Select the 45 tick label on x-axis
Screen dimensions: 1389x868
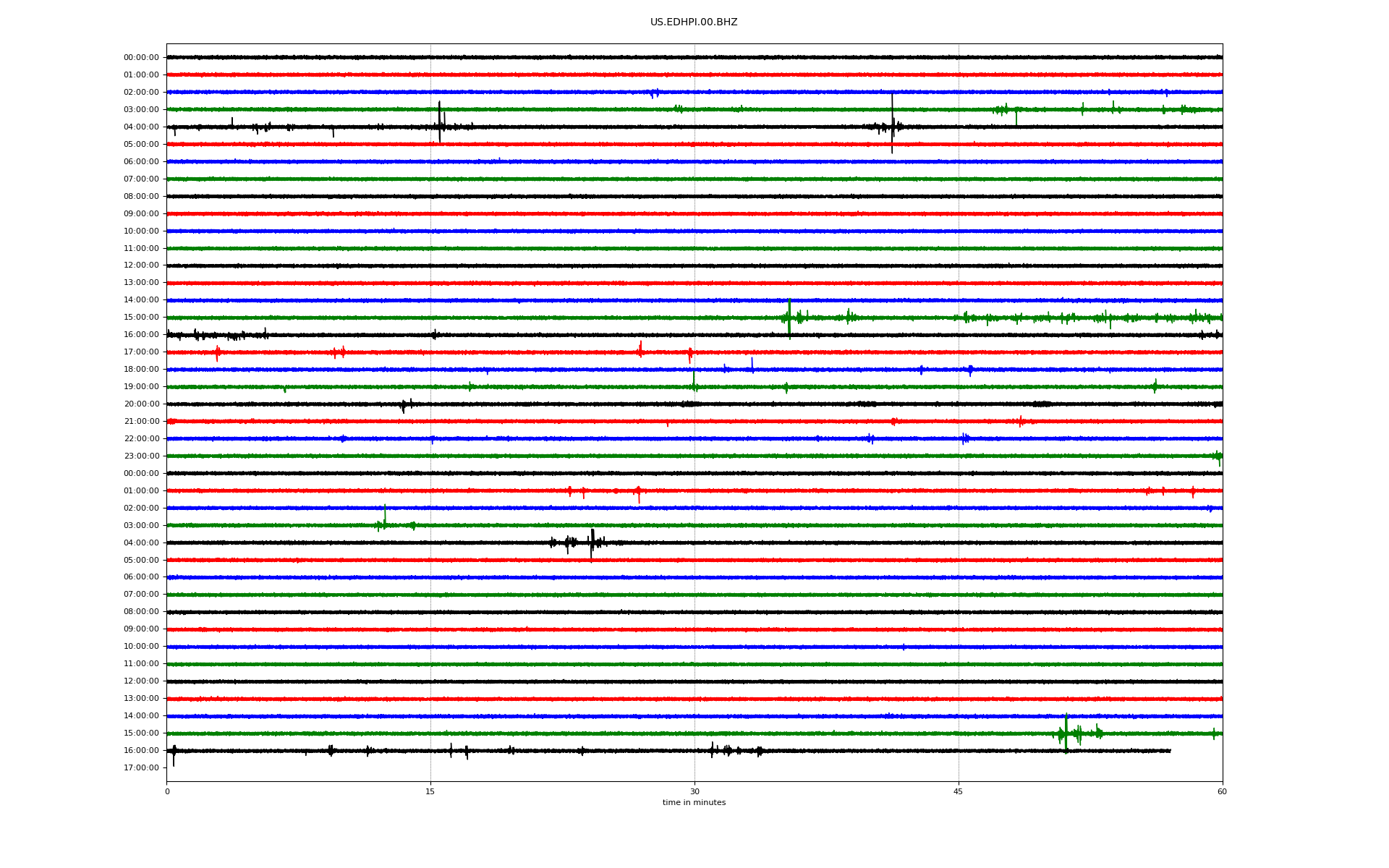[x=959, y=791]
